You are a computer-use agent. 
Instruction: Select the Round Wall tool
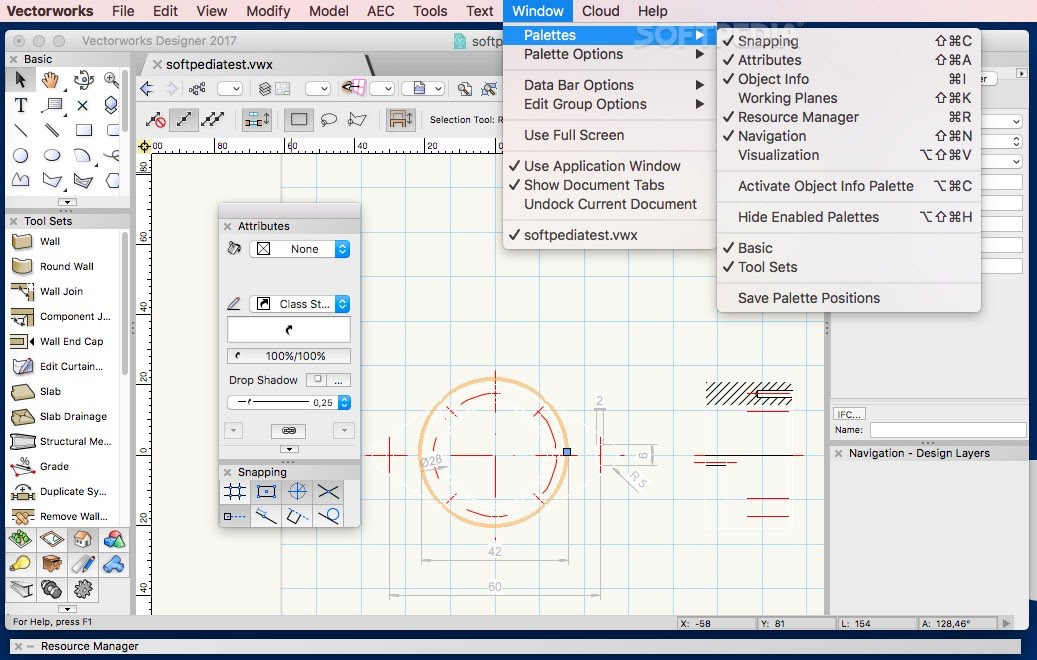coord(66,267)
